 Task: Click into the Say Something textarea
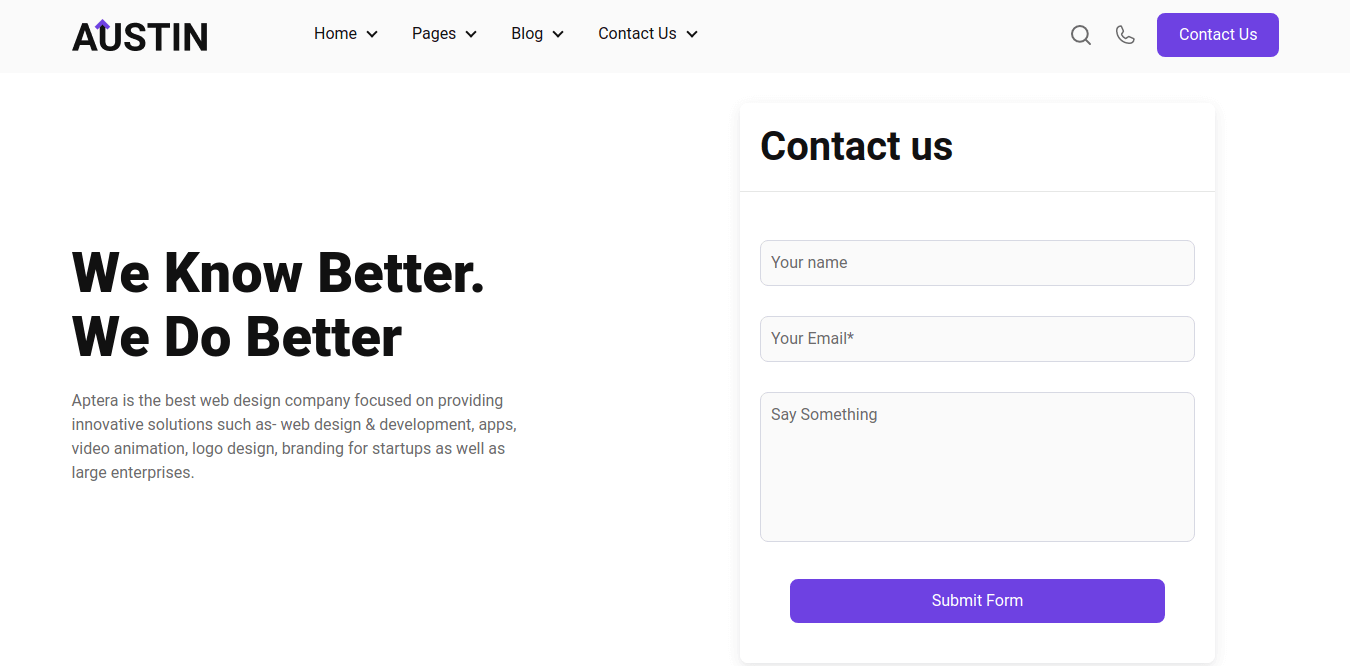click(x=977, y=467)
